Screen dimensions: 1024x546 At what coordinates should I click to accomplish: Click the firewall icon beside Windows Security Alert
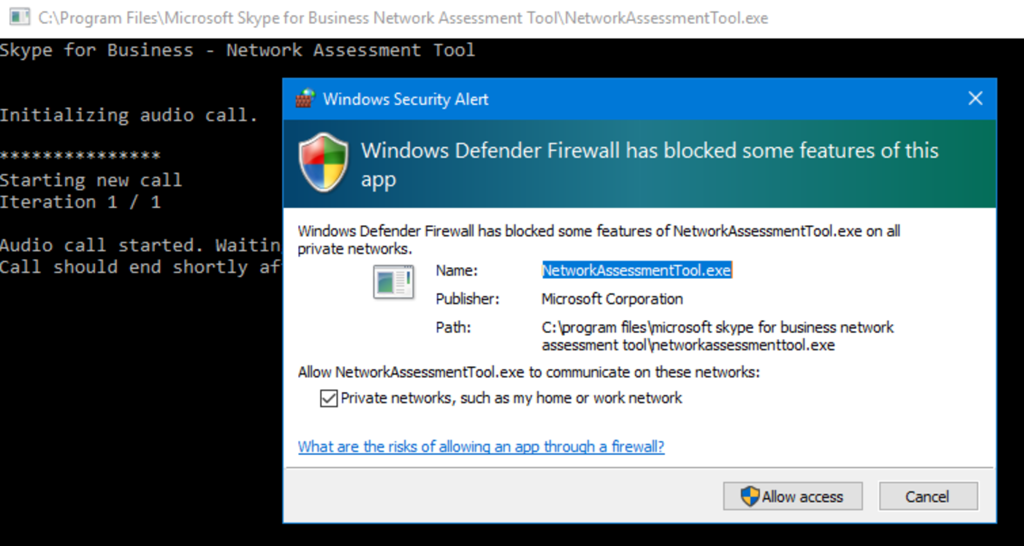click(304, 99)
